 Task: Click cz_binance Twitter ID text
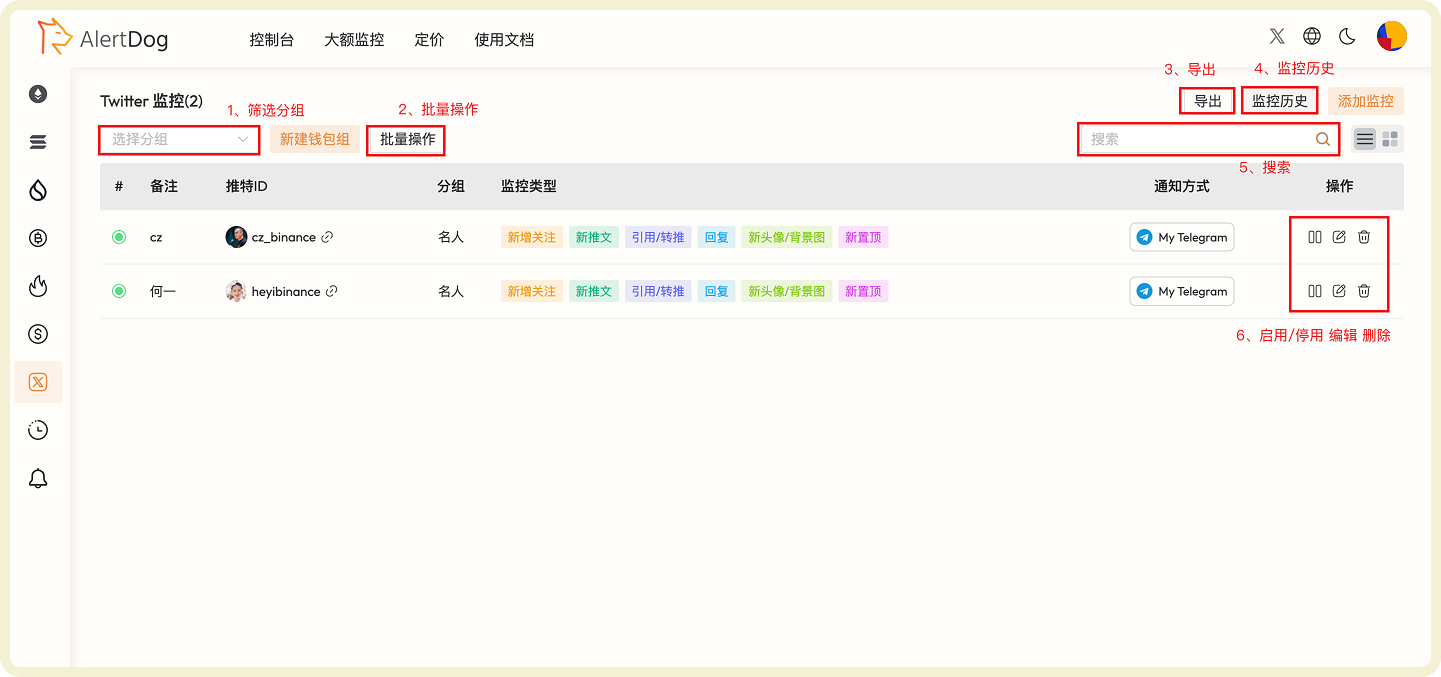pyautogui.click(x=284, y=237)
